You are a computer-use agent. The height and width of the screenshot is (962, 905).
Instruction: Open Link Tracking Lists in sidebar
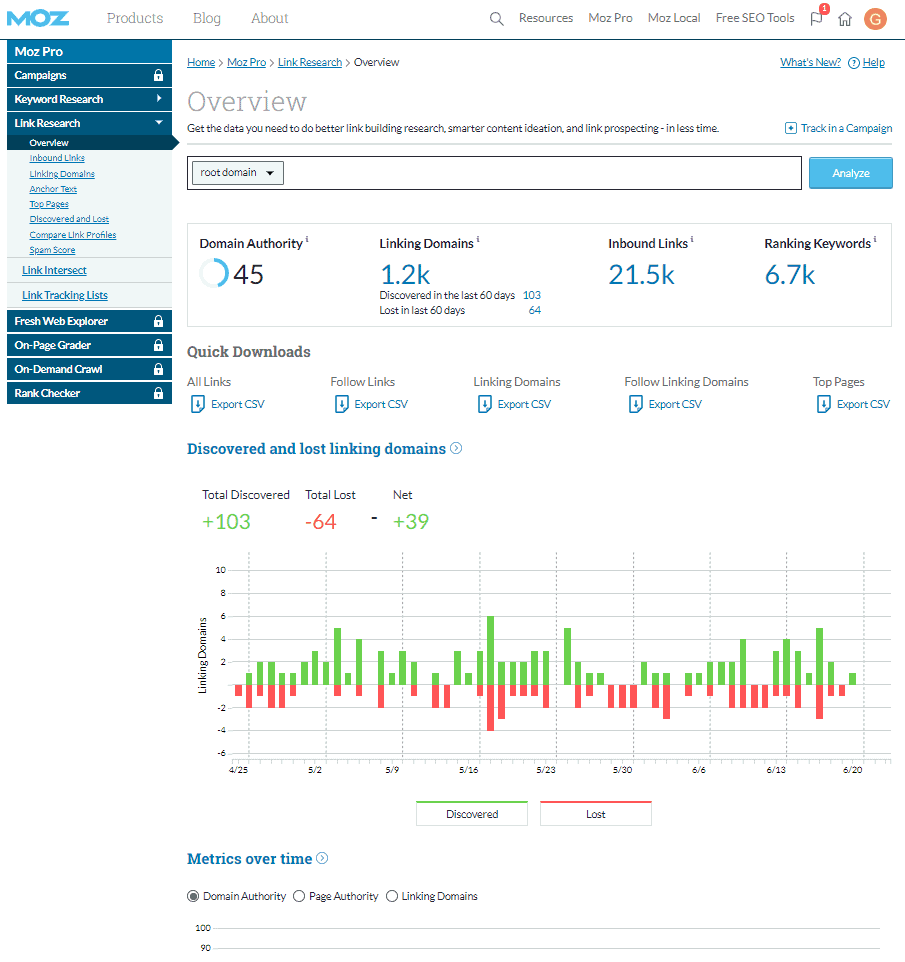tap(64, 296)
